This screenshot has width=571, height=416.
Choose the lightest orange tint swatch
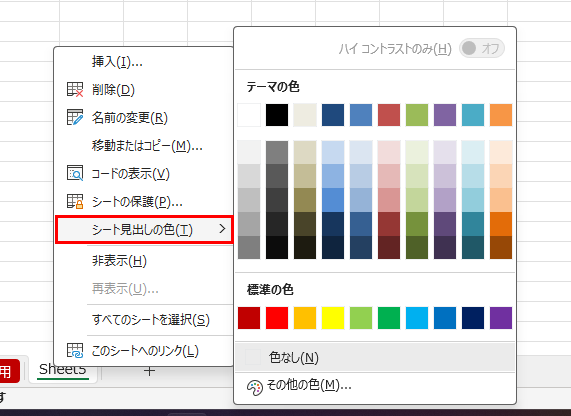pos(501,152)
